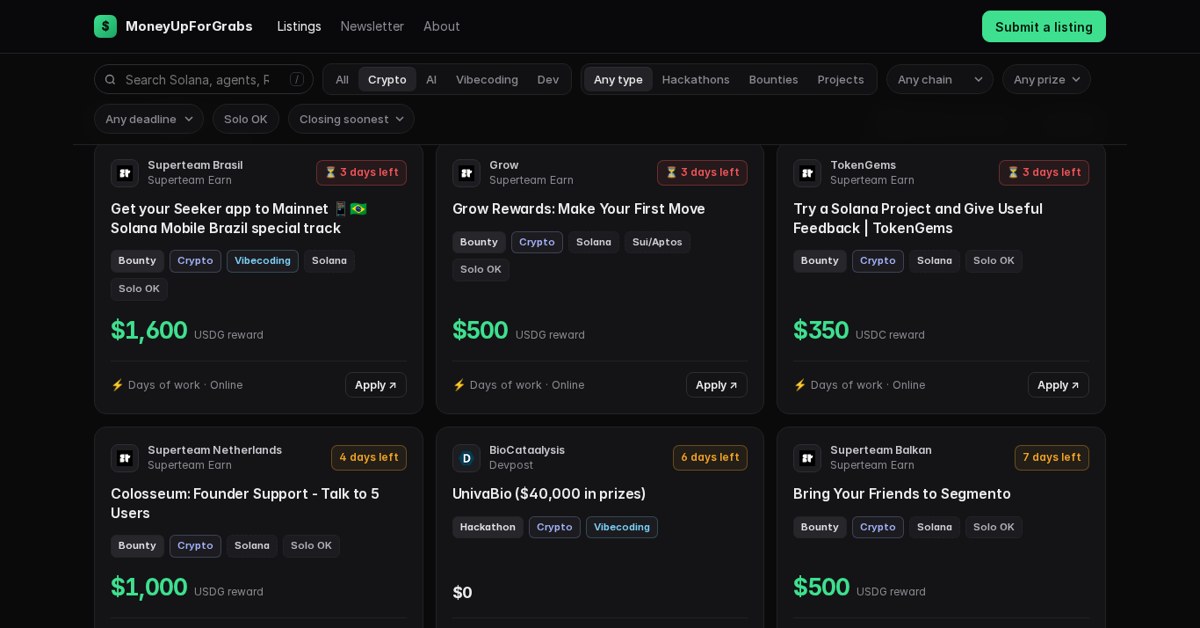Click the $1,600 reward amount
The height and width of the screenshot is (628, 1200).
point(149,330)
